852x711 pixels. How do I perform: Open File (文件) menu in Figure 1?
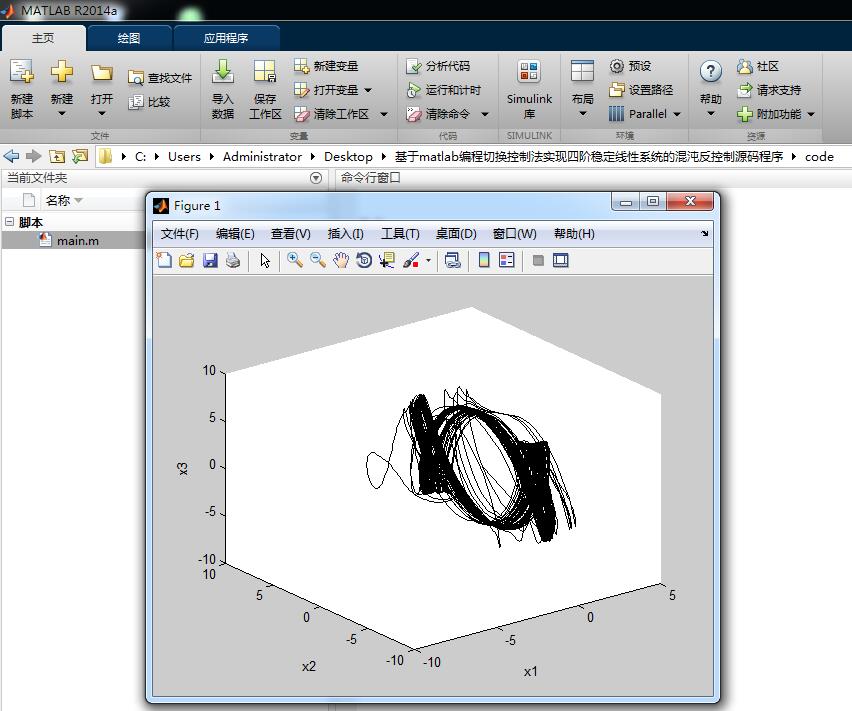click(x=179, y=234)
